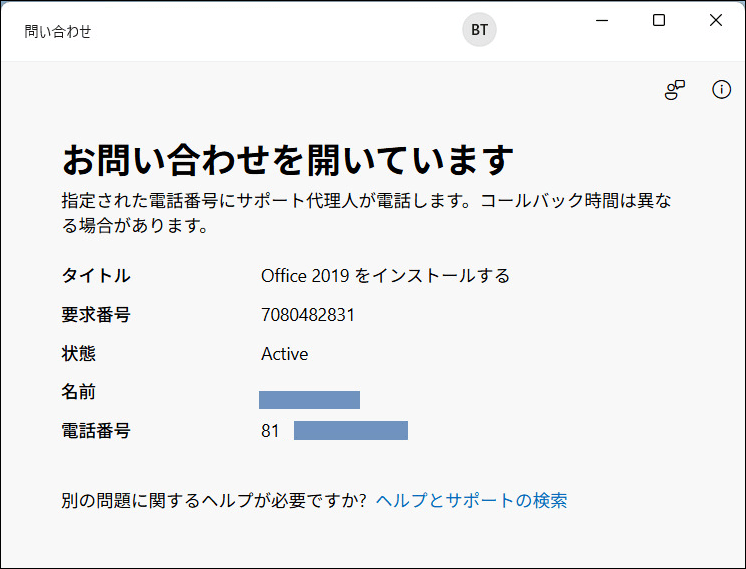
Task: Click the title Office 2019 をインストールする
Action: coord(385,276)
